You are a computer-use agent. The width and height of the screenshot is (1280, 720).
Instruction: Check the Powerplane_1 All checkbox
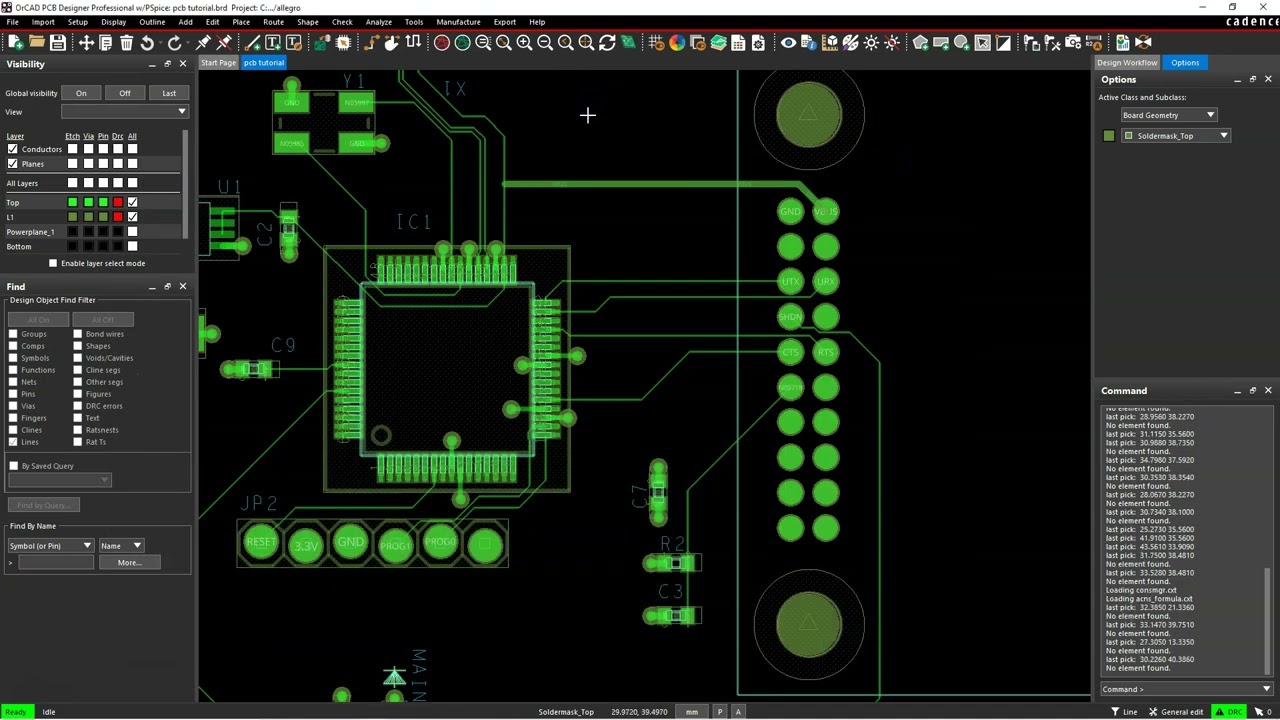point(132,232)
